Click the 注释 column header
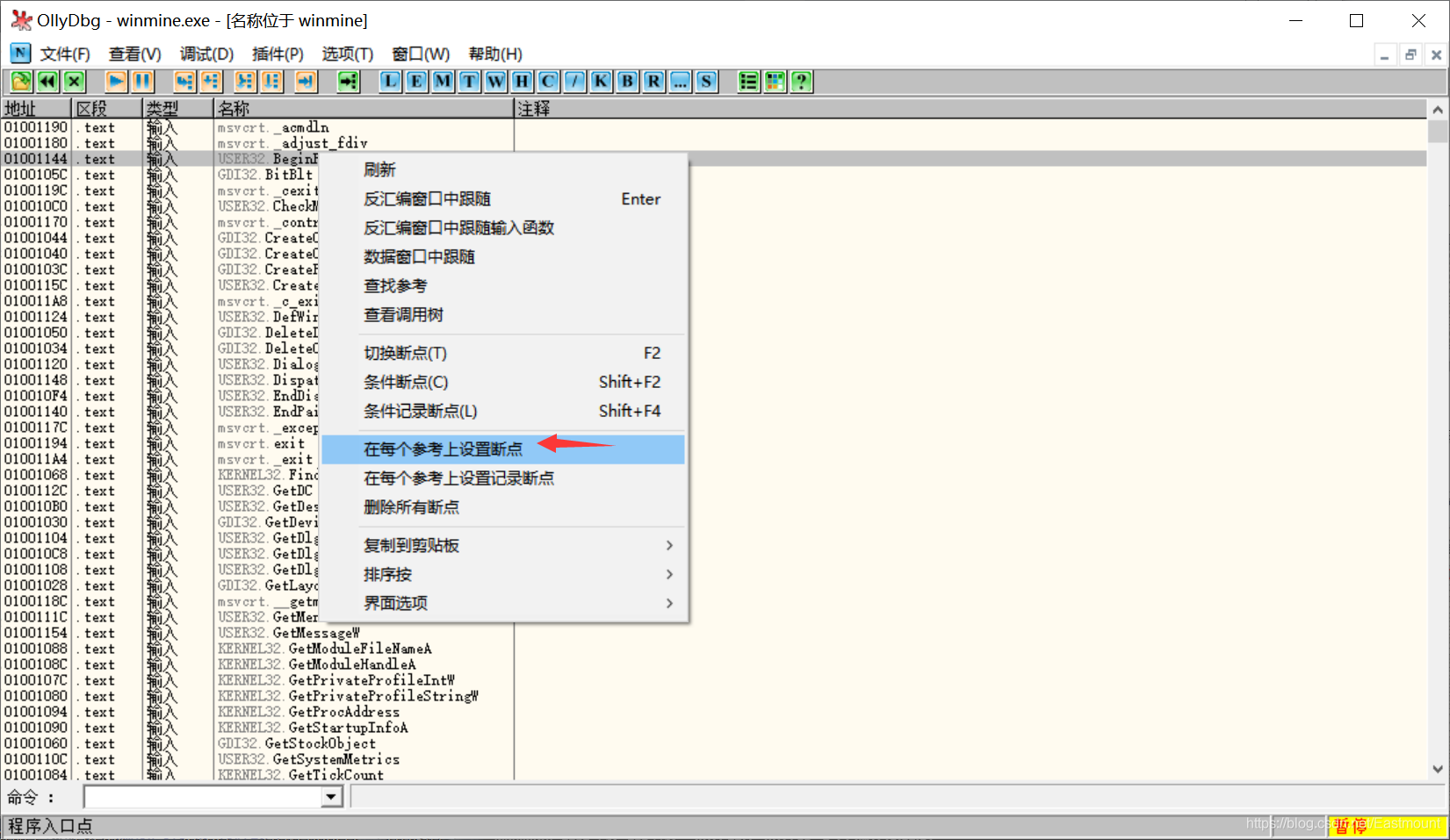 (x=970, y=109)
